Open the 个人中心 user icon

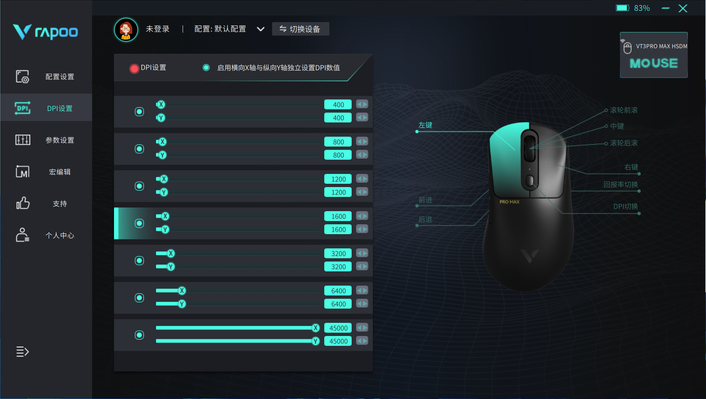pos(23,235)
